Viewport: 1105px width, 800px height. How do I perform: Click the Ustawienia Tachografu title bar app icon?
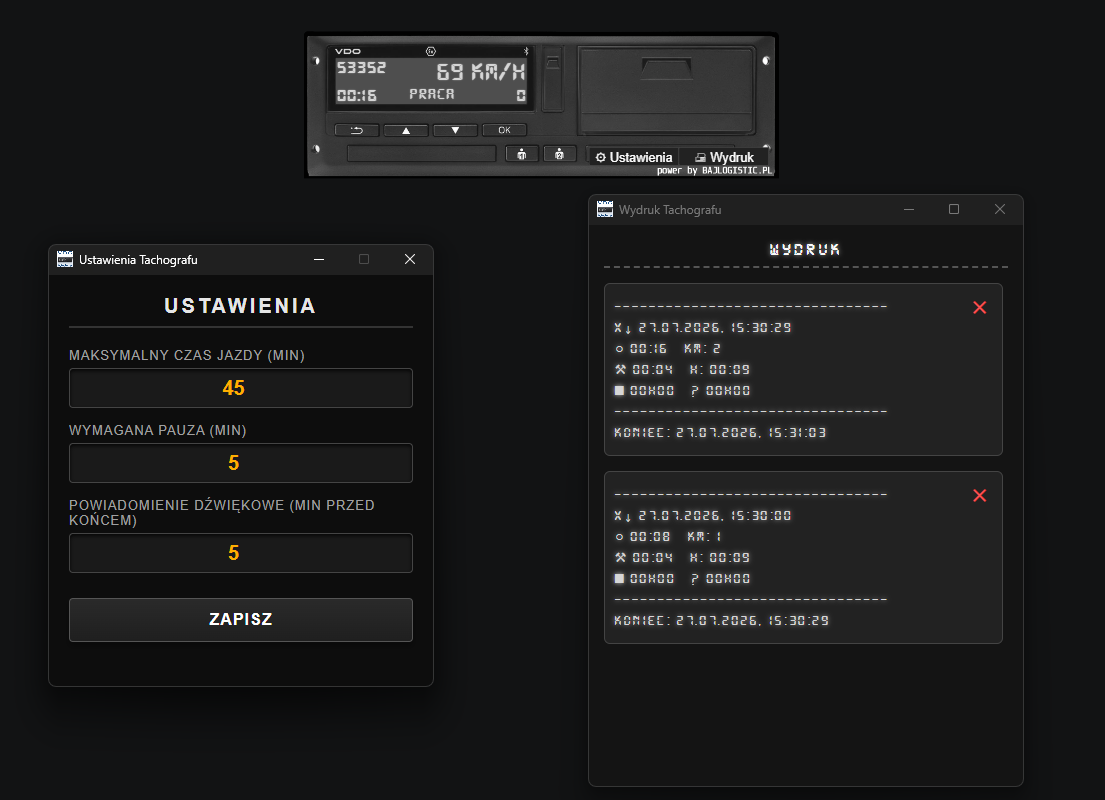click(x=65, y=259)
